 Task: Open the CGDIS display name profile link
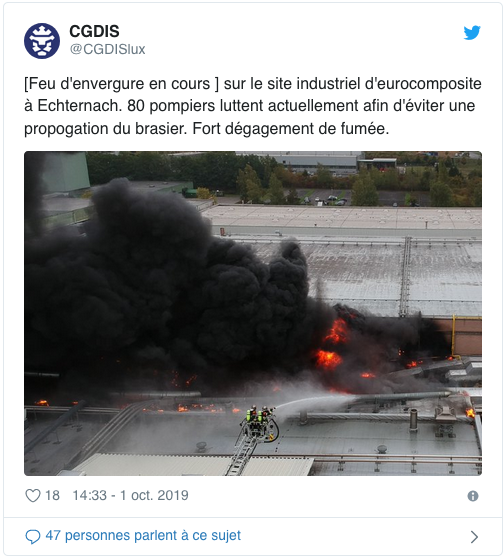click(94, 31)
